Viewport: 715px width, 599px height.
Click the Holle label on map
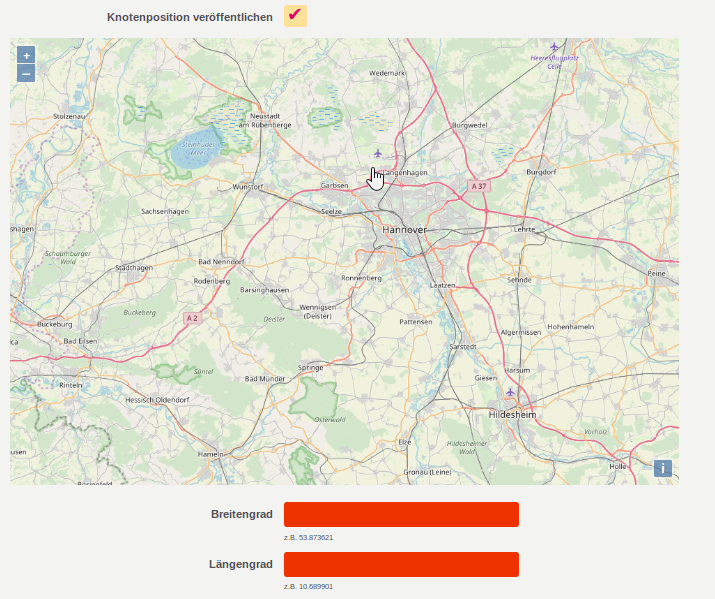[x=618, y=466]
